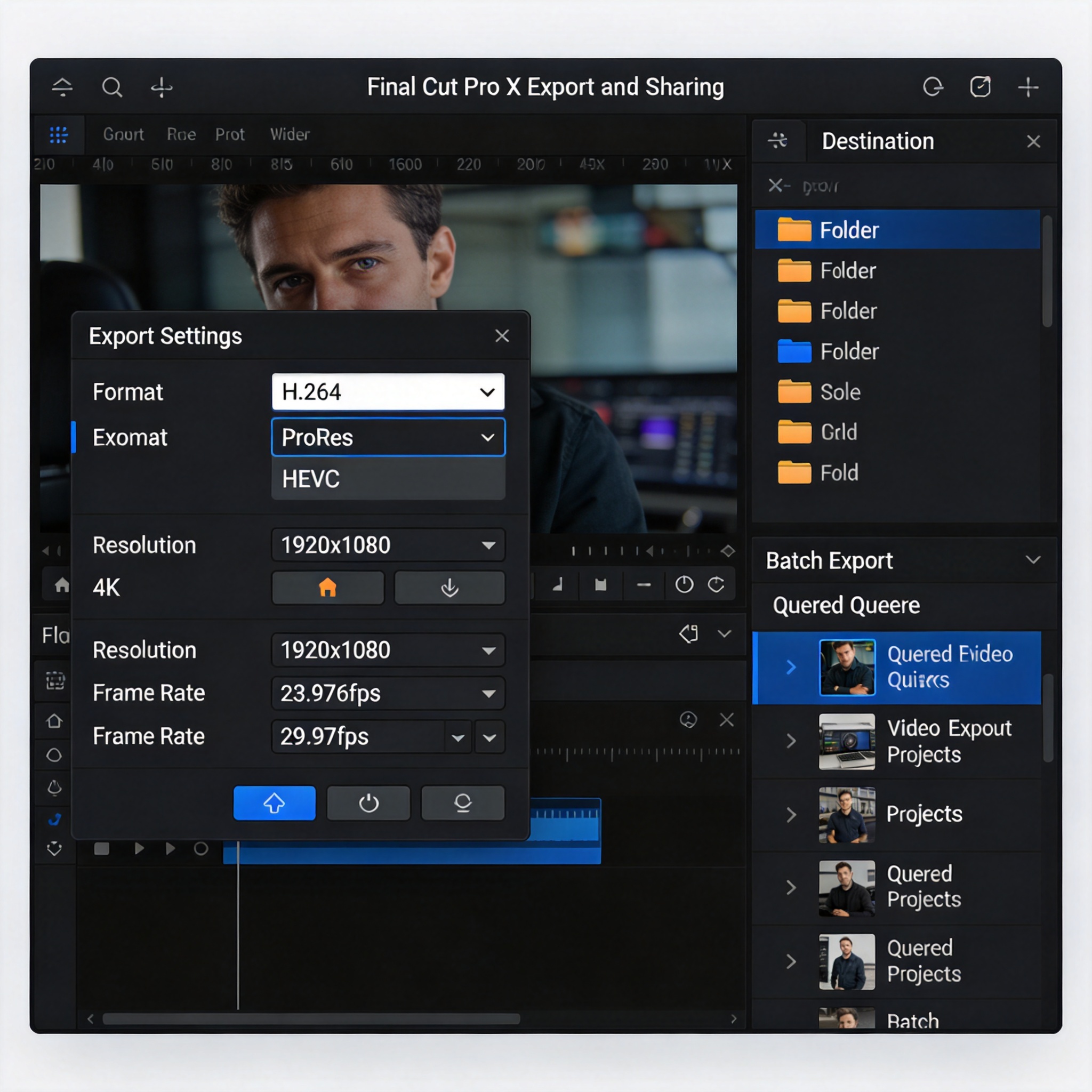Click the power icon button in dialog
Image resolution: width=1092 pixels, height=1092 pixels.
(368, 802)
